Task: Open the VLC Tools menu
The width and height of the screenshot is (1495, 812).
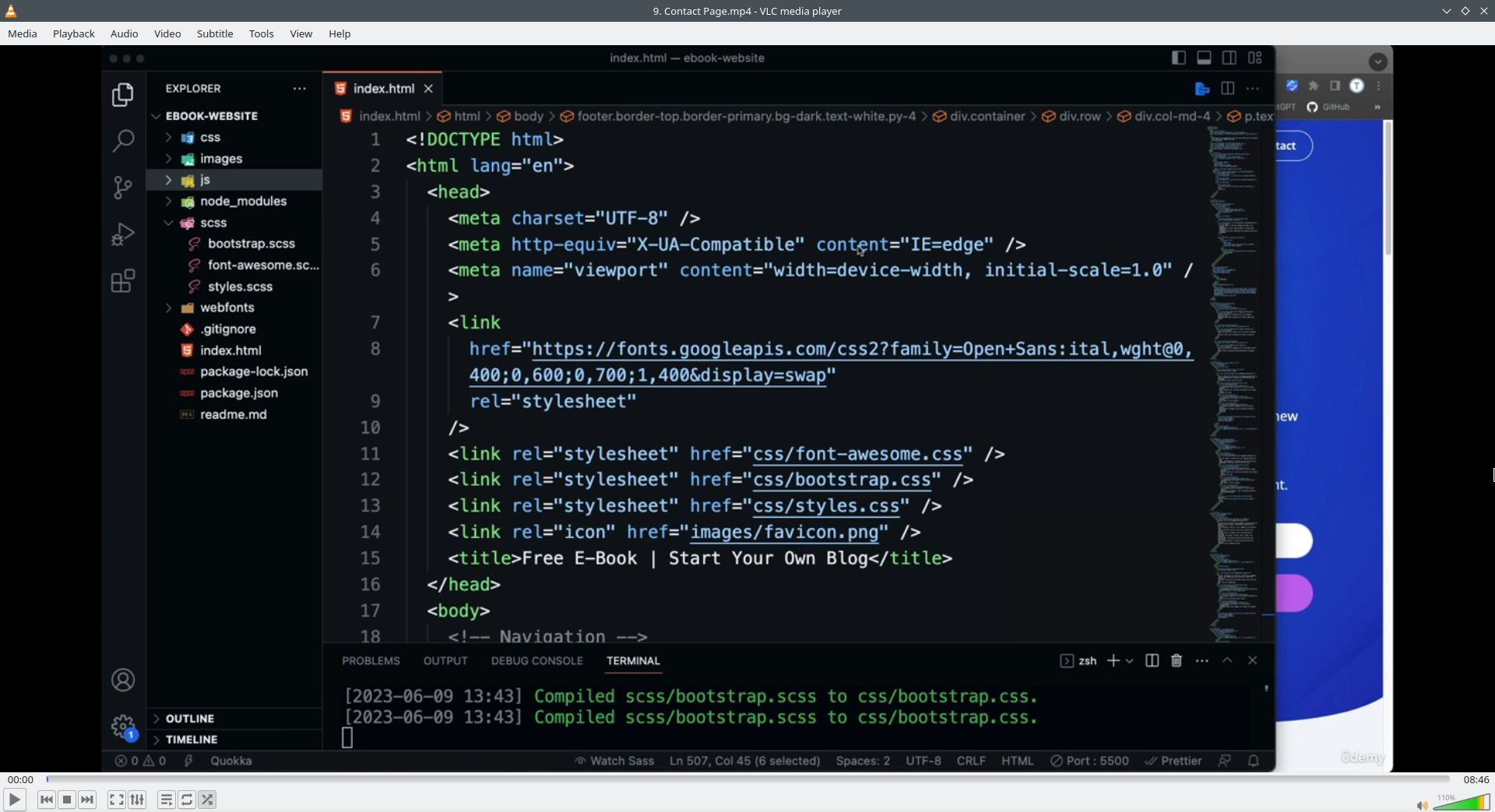Action: click(262, 33)
